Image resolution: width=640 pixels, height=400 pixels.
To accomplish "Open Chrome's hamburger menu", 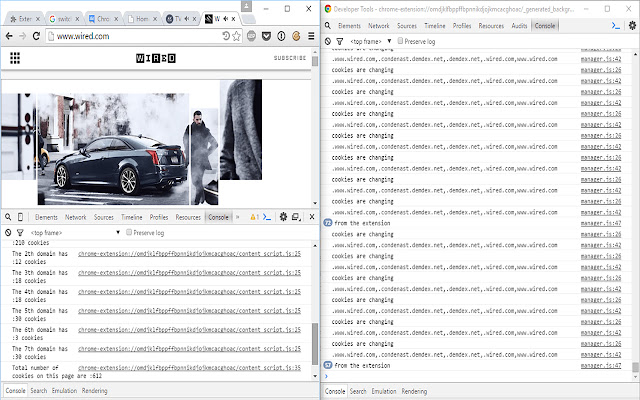I will pos(310,36).
